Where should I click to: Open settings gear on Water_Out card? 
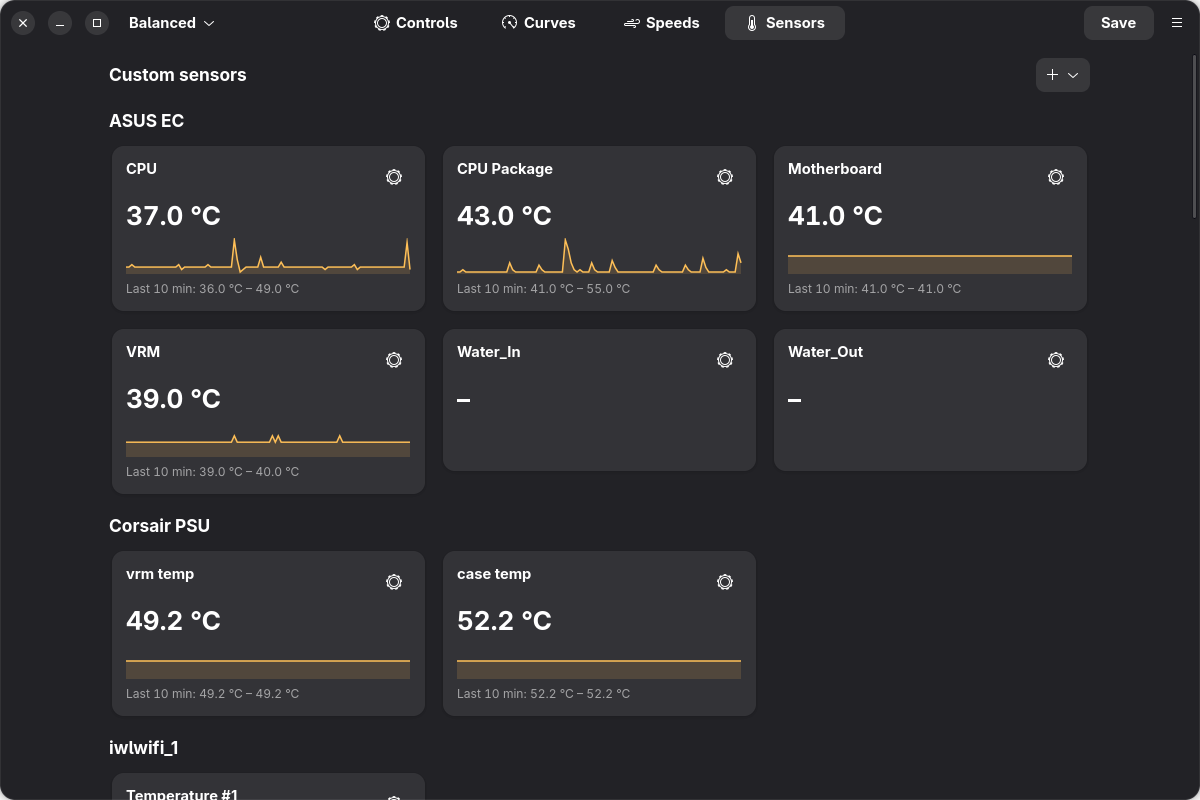point(1056,360)
